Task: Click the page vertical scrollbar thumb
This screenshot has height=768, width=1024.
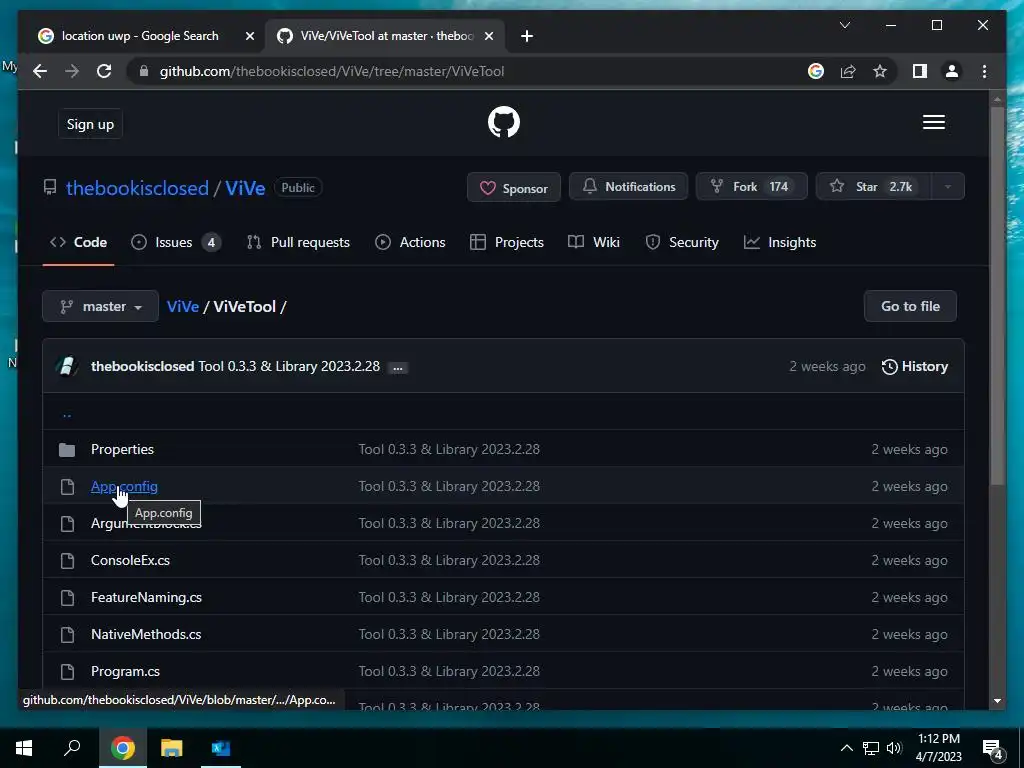Action: tap(997, 295)
